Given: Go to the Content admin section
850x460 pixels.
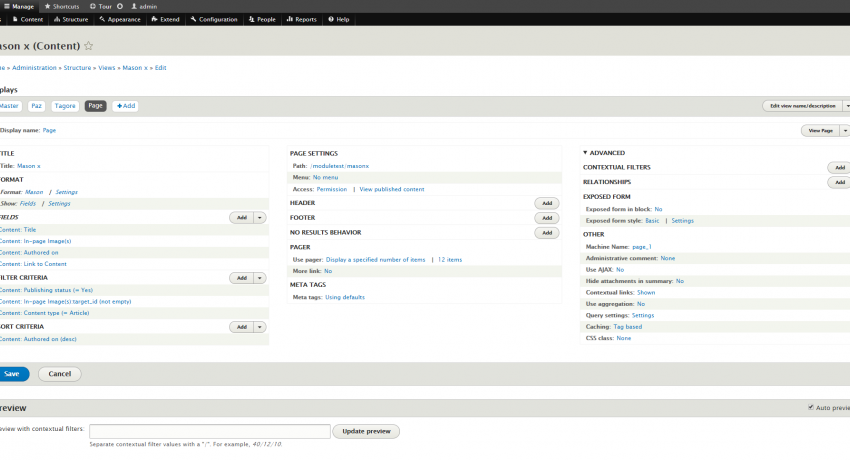Looking at the screenshot, I should (x=28, y=20).
